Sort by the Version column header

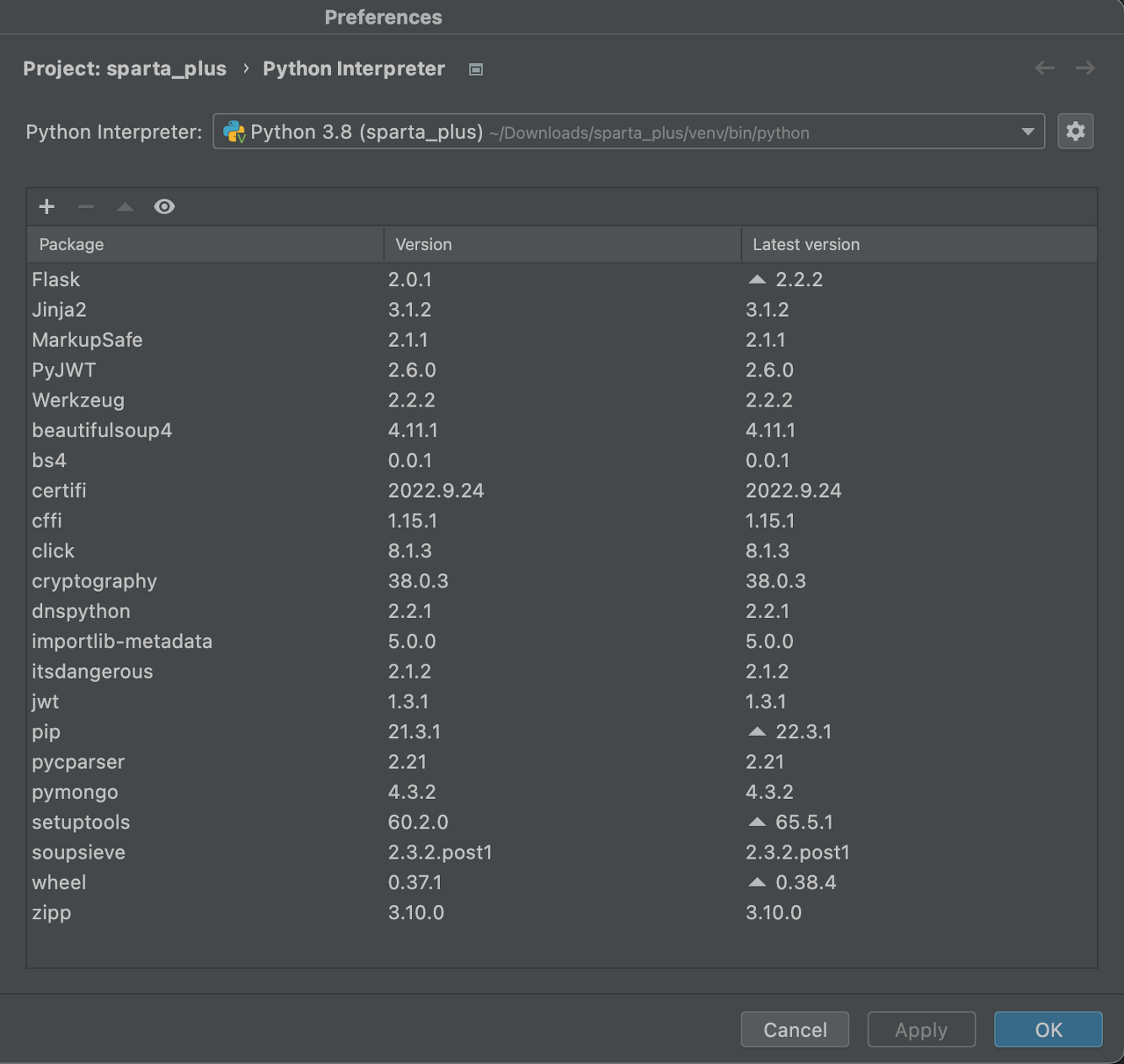coord(562,244)
